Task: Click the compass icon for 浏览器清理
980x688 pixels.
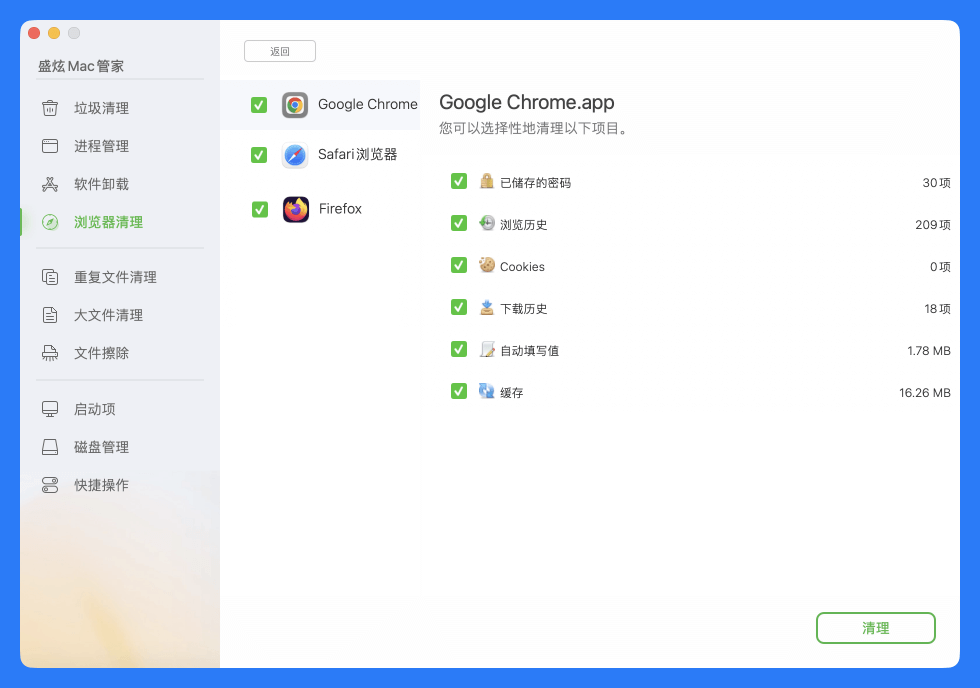Action: point(50,222)
